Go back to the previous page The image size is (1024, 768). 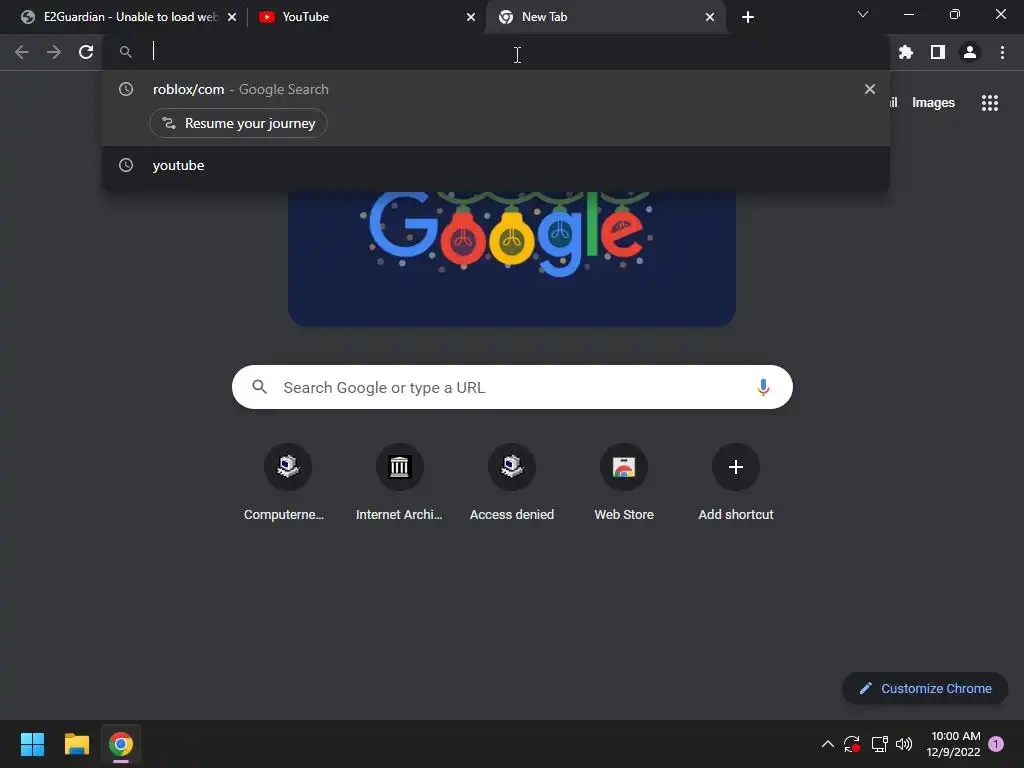point(22,52)
